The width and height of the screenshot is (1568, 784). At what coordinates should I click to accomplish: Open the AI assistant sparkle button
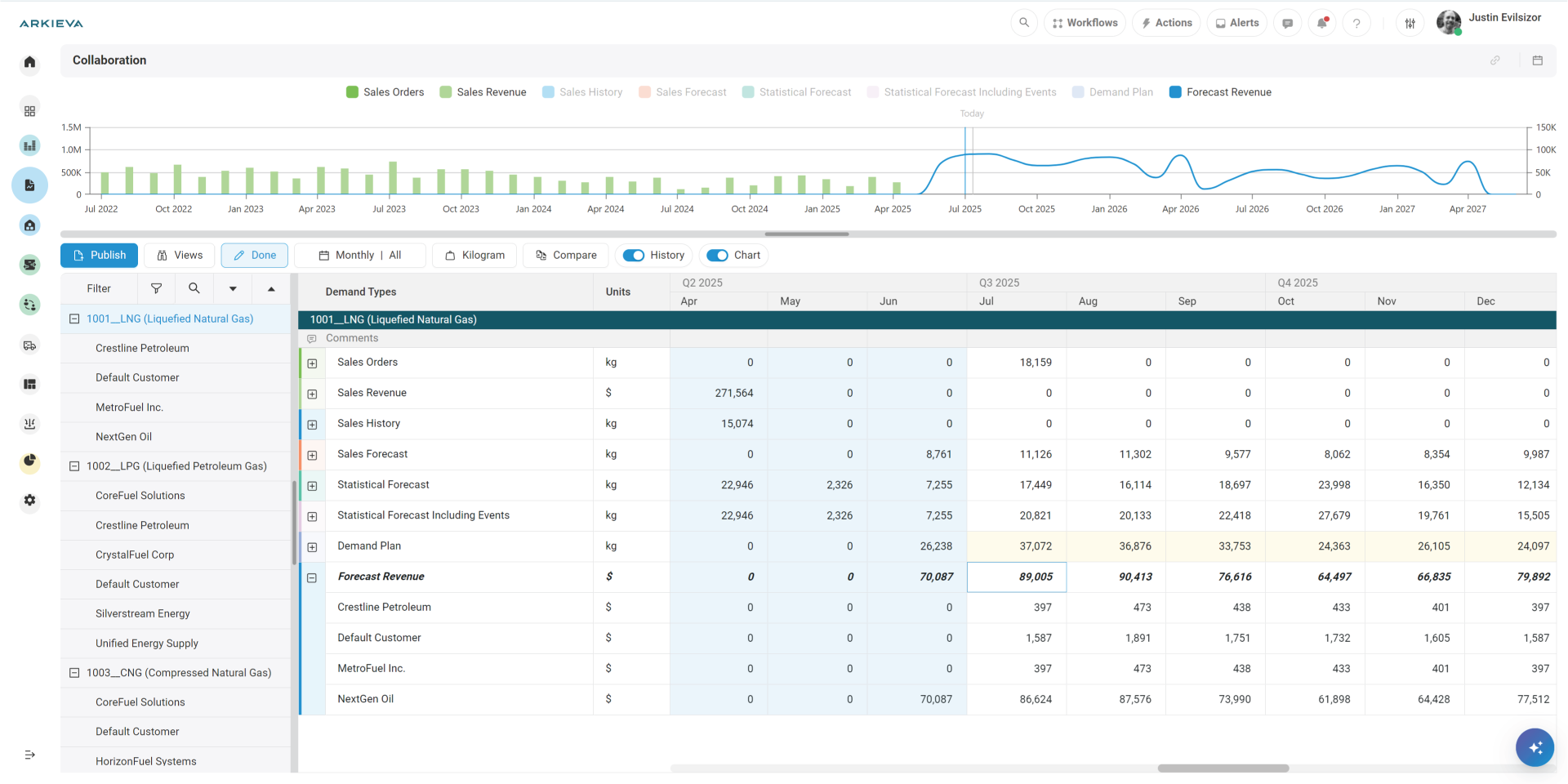(1535, 747)
